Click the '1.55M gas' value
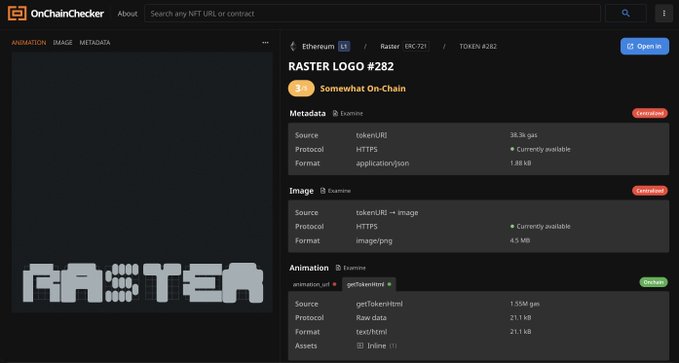679x363 pixels. pyautogui.click(x=525, y=304)
